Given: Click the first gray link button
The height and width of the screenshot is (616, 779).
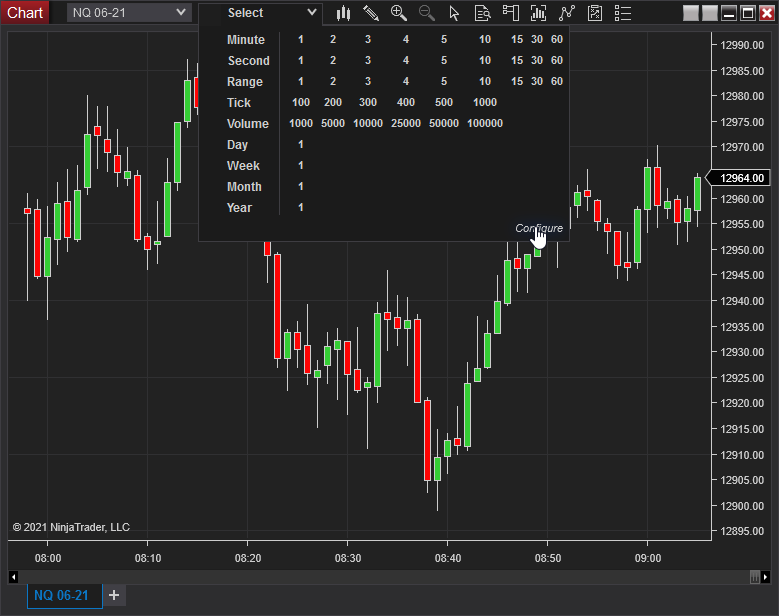Looking at the screenshot, I should [691, 13].
